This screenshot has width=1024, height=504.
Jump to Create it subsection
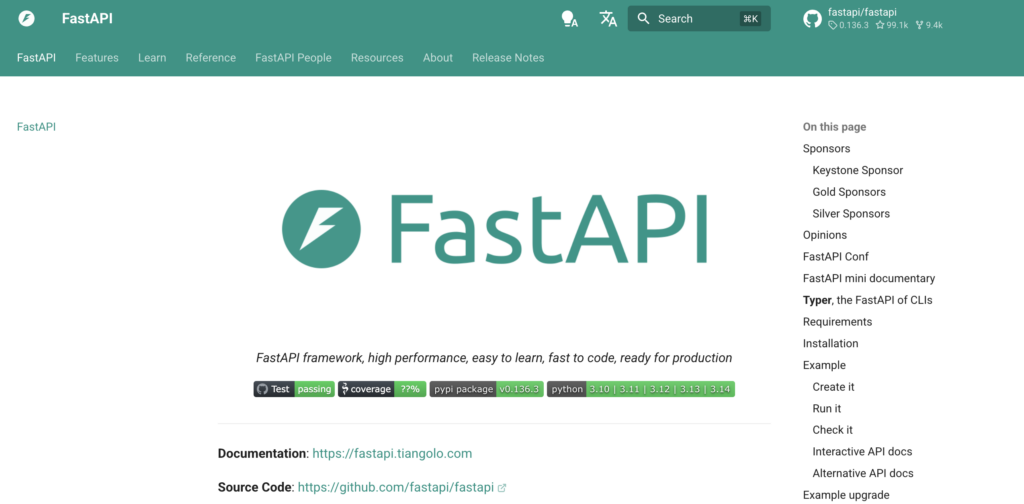833,386
